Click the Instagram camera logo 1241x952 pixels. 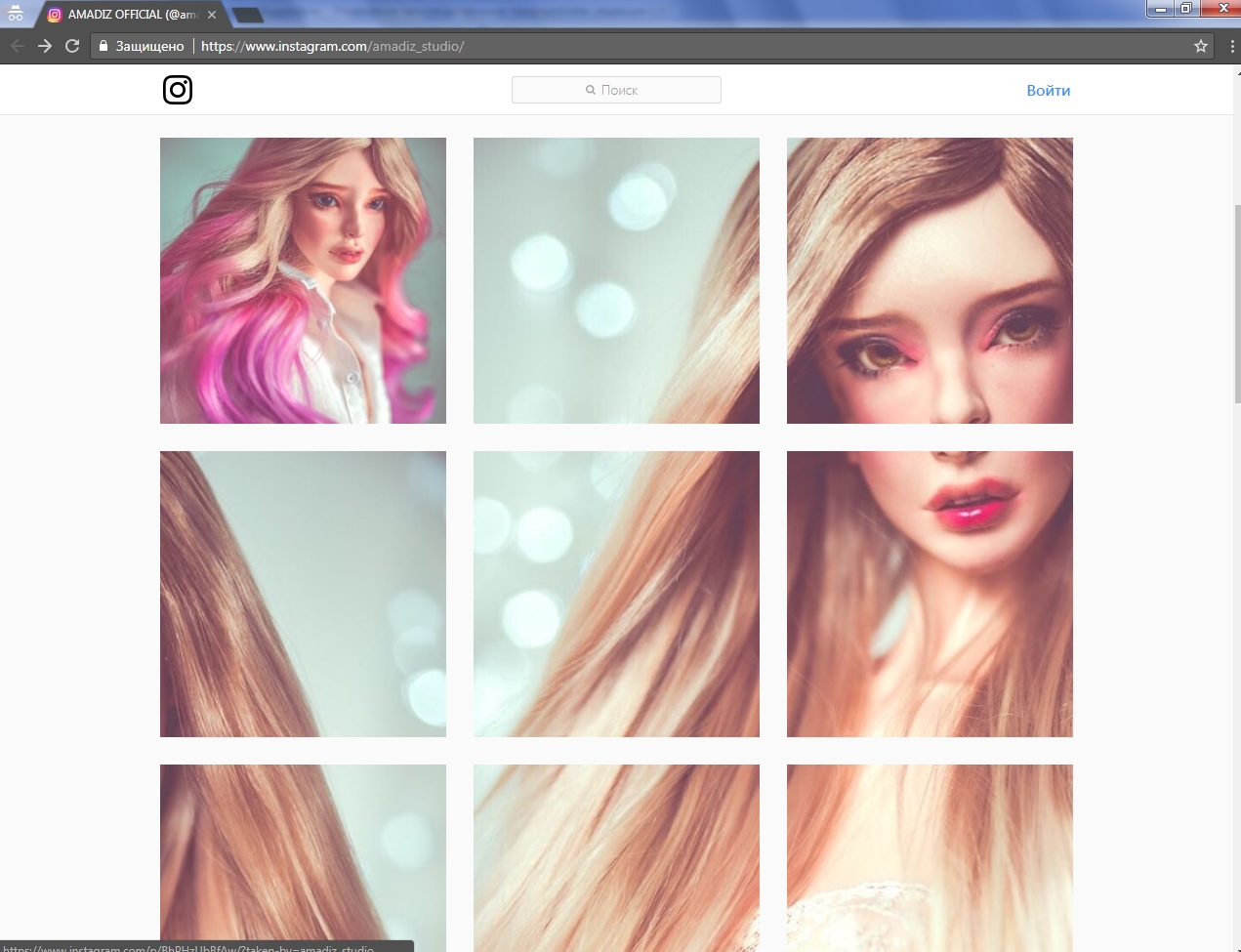(x=178, y=90)
